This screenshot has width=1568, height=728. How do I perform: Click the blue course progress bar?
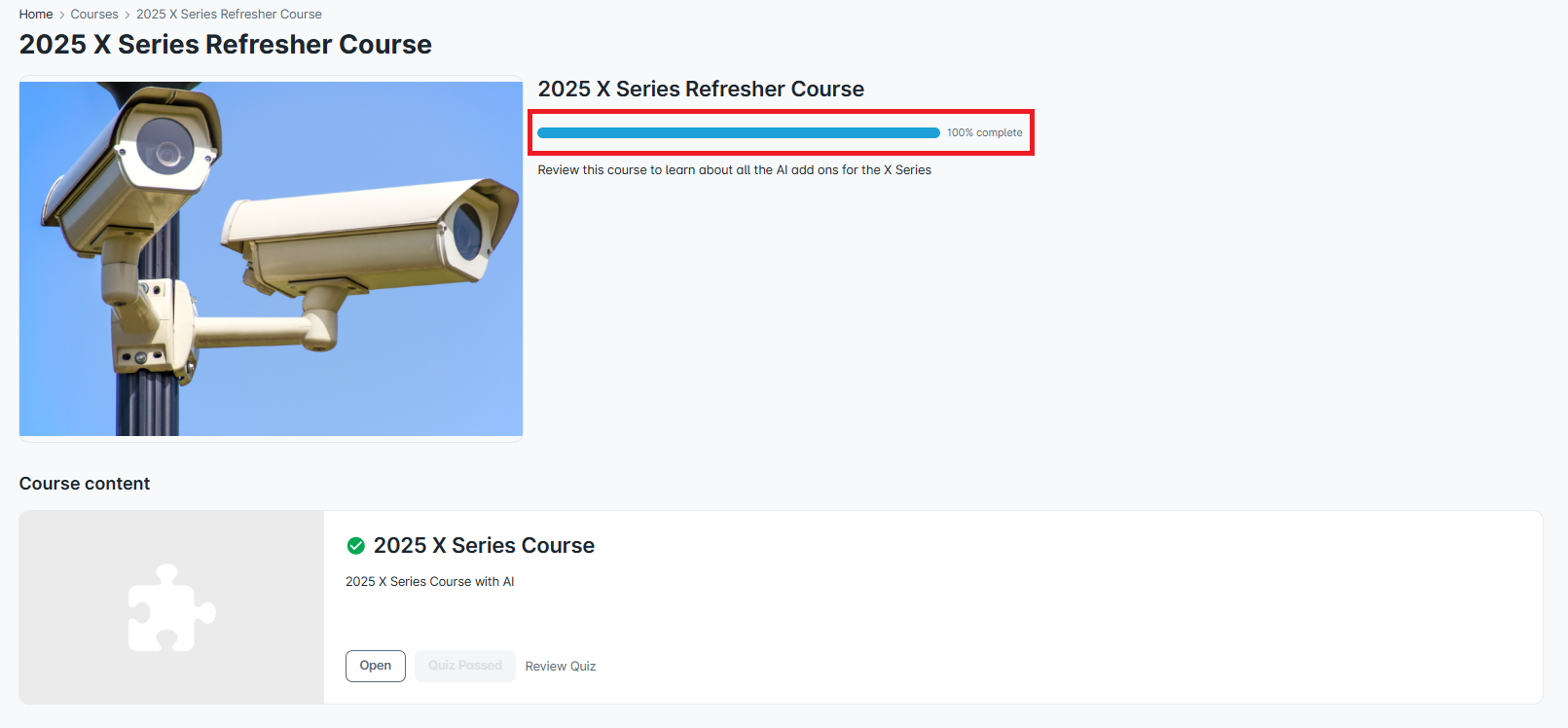[738, 133]
